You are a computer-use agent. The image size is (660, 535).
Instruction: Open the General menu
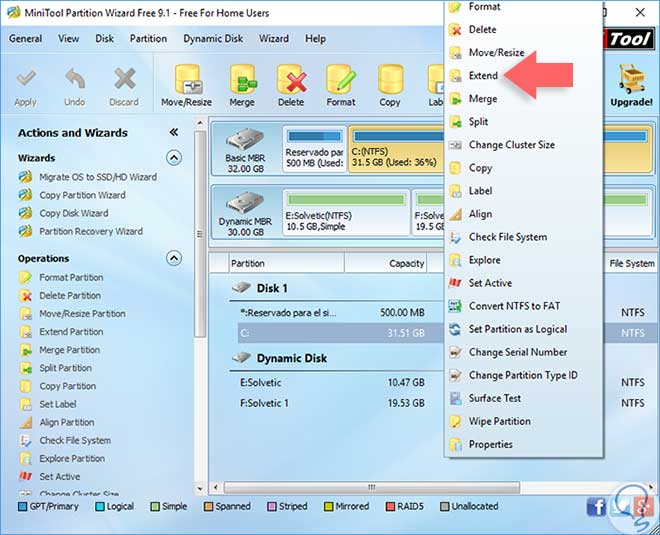tap(26, 39)
